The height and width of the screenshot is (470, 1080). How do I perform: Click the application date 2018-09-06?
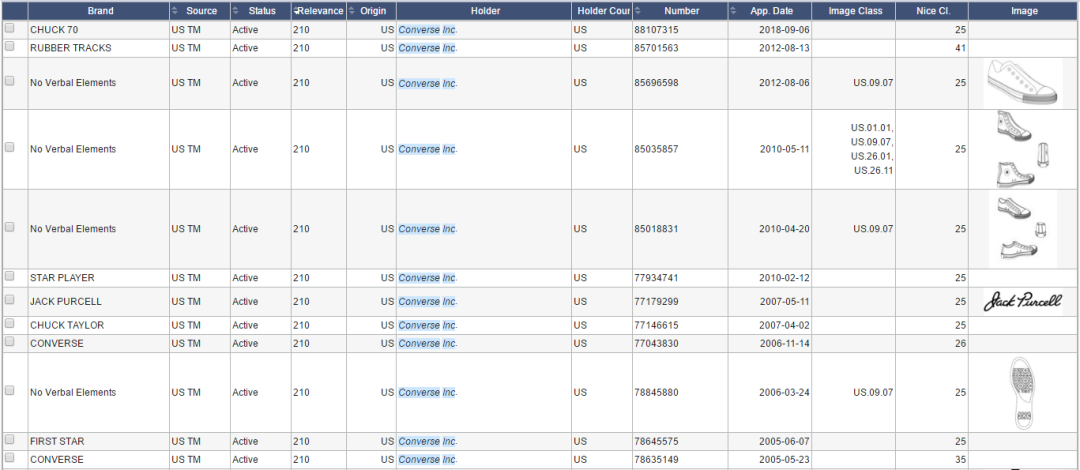point(784,30)
